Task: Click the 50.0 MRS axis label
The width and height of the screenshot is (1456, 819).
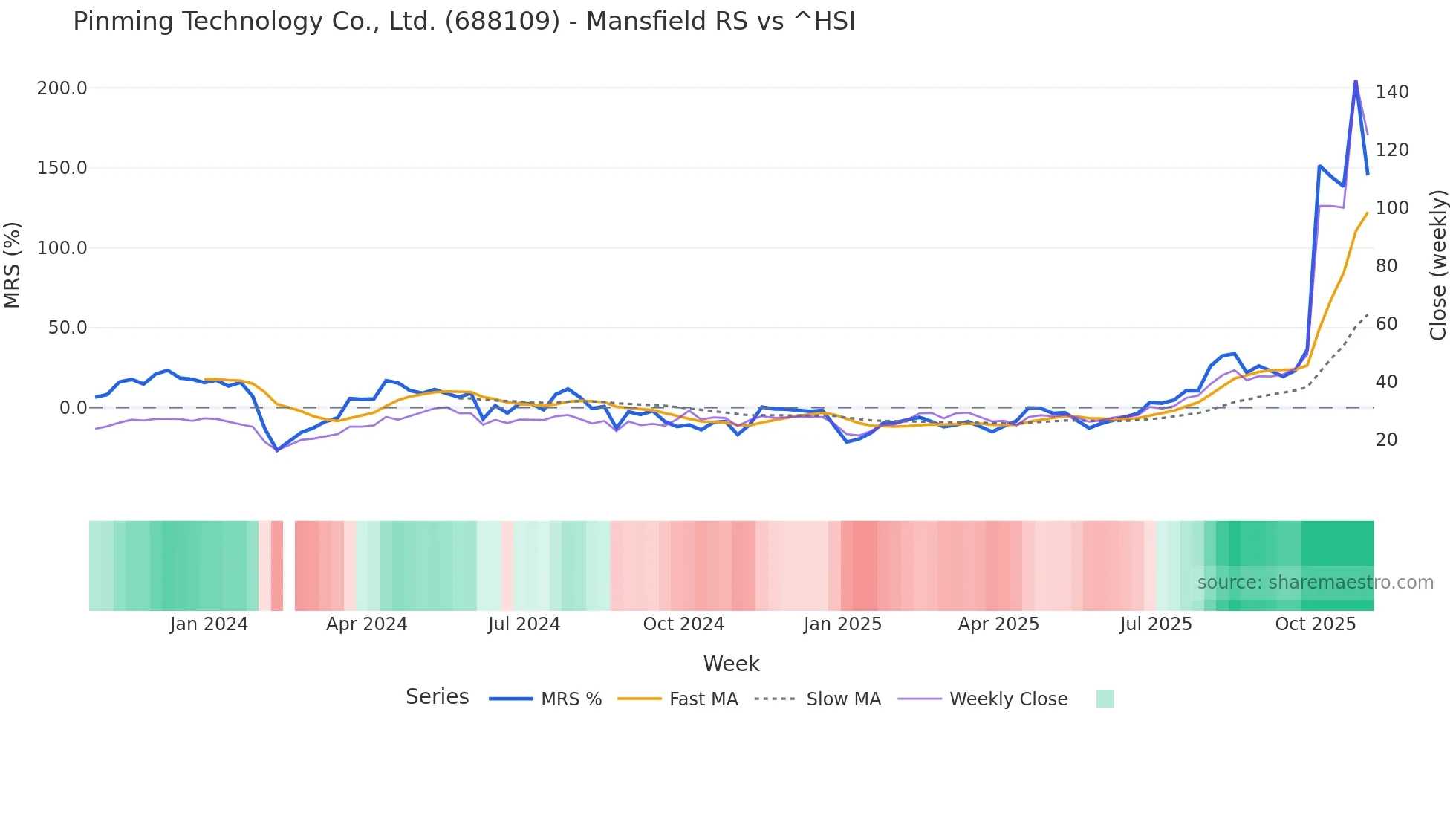Action: [68, 328]
